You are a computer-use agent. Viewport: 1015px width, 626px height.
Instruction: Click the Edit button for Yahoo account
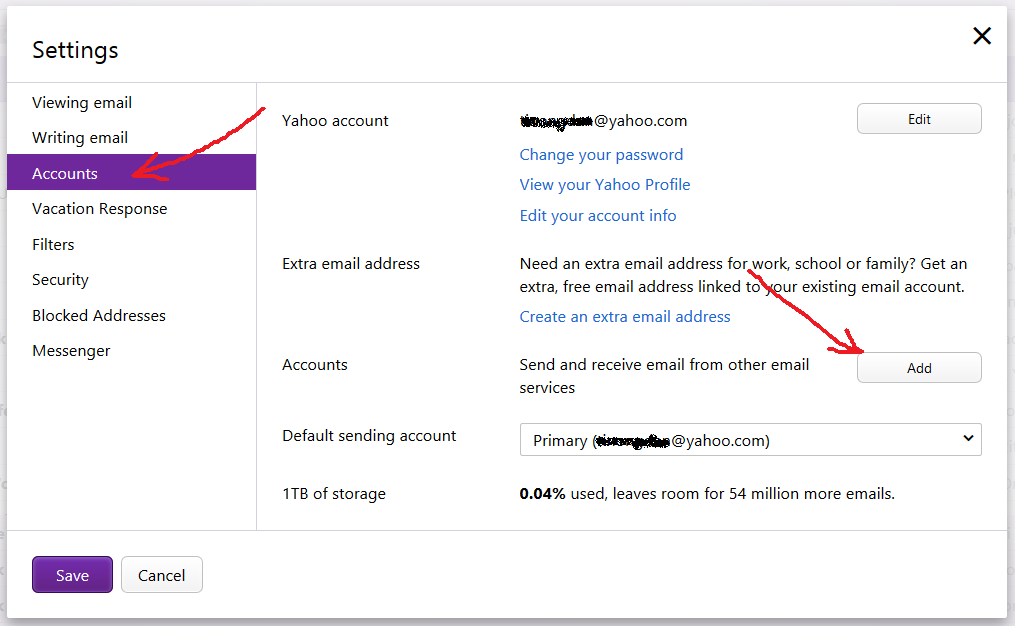(x=919, y=119)
